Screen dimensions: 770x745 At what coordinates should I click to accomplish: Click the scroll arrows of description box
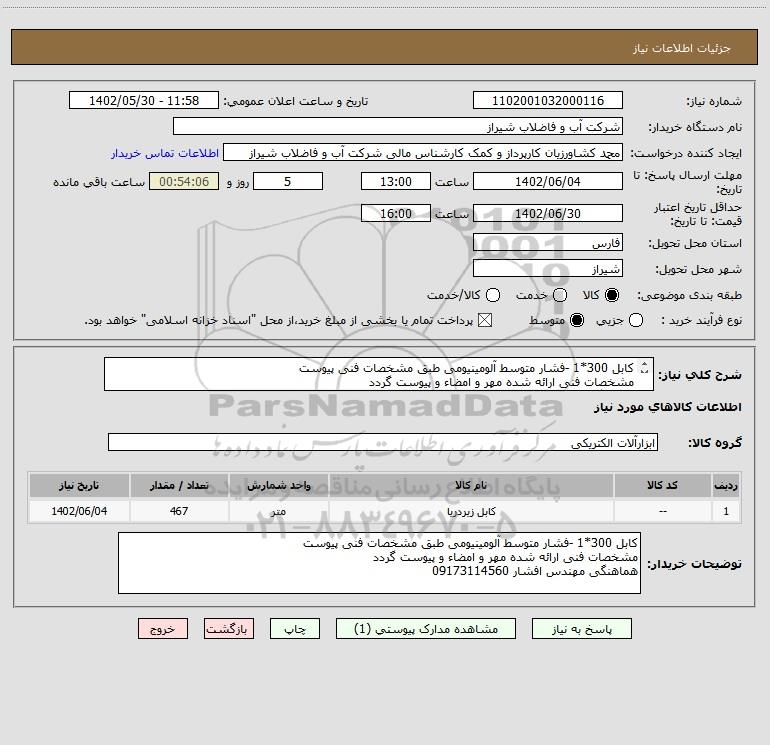click(645, 368)
